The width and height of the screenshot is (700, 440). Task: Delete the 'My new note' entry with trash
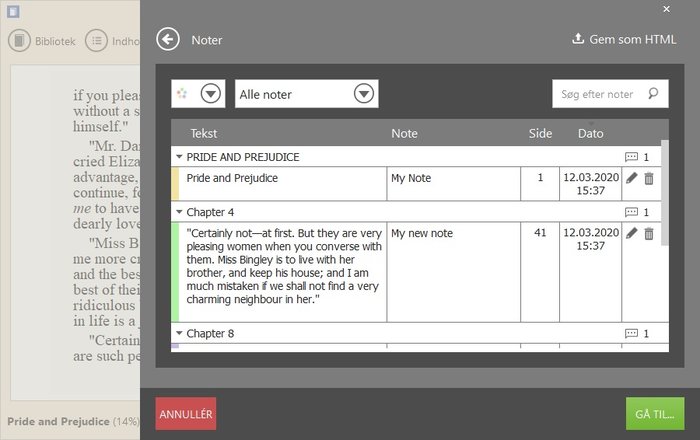pos(648,233)
